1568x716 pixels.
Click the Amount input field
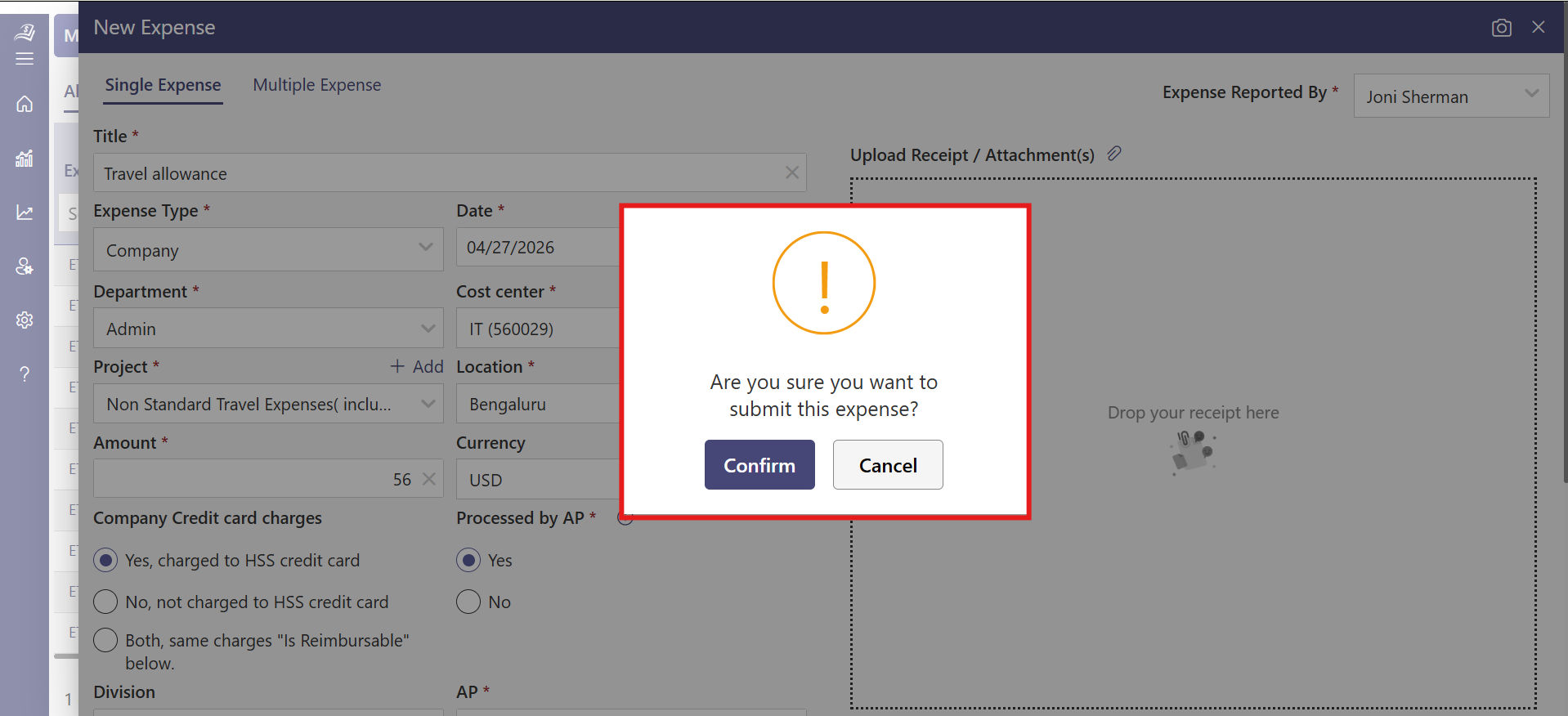(x=268, y=478)
